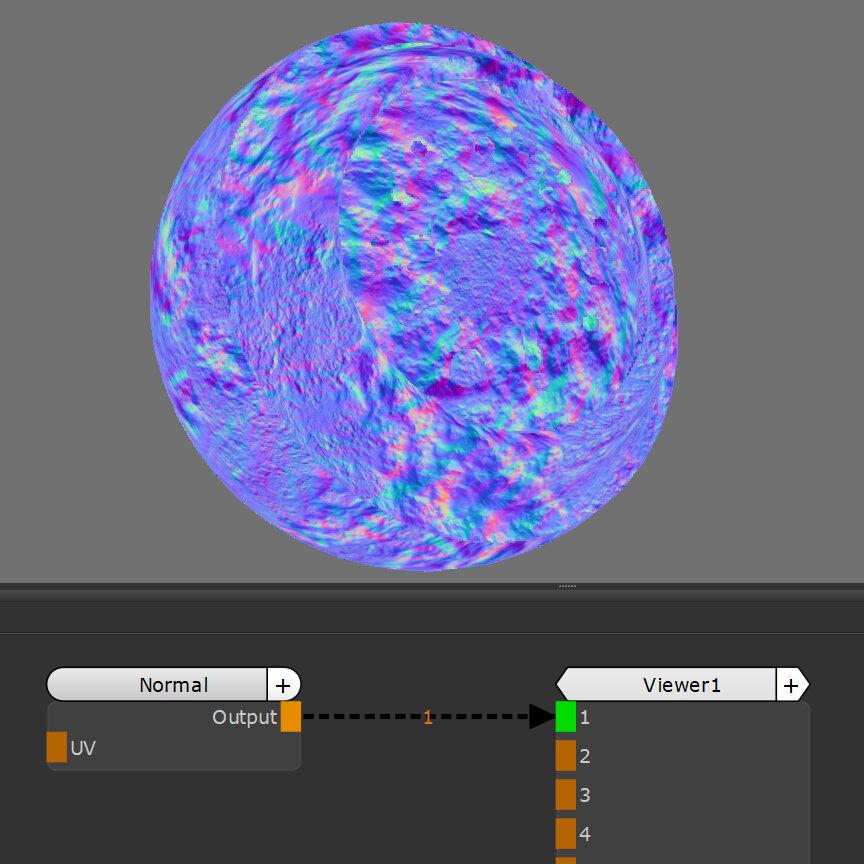Click the UV input port

pyautogui.click(x=57, y=747)
